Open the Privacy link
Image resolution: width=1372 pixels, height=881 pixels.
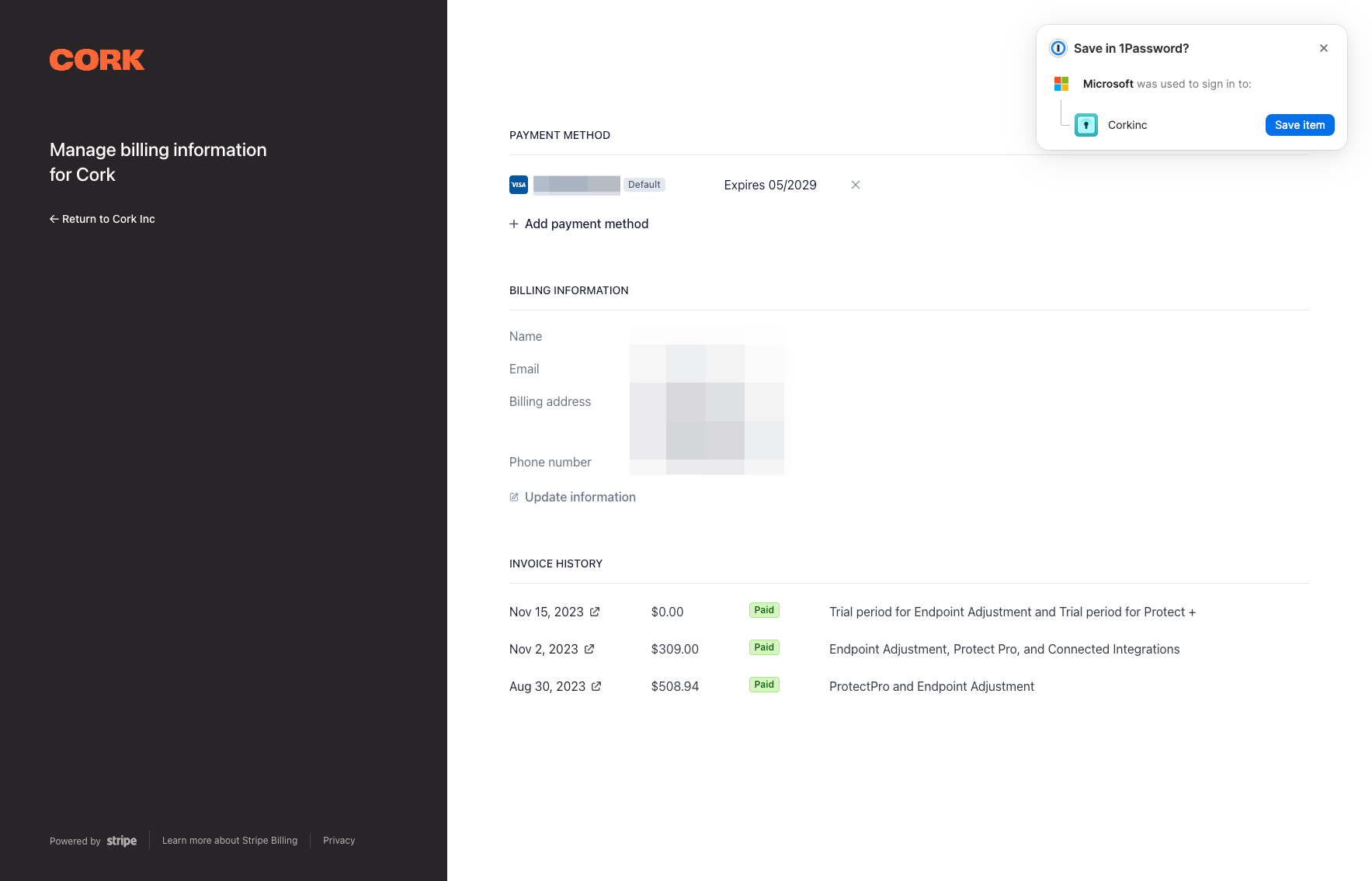(339, 841)
